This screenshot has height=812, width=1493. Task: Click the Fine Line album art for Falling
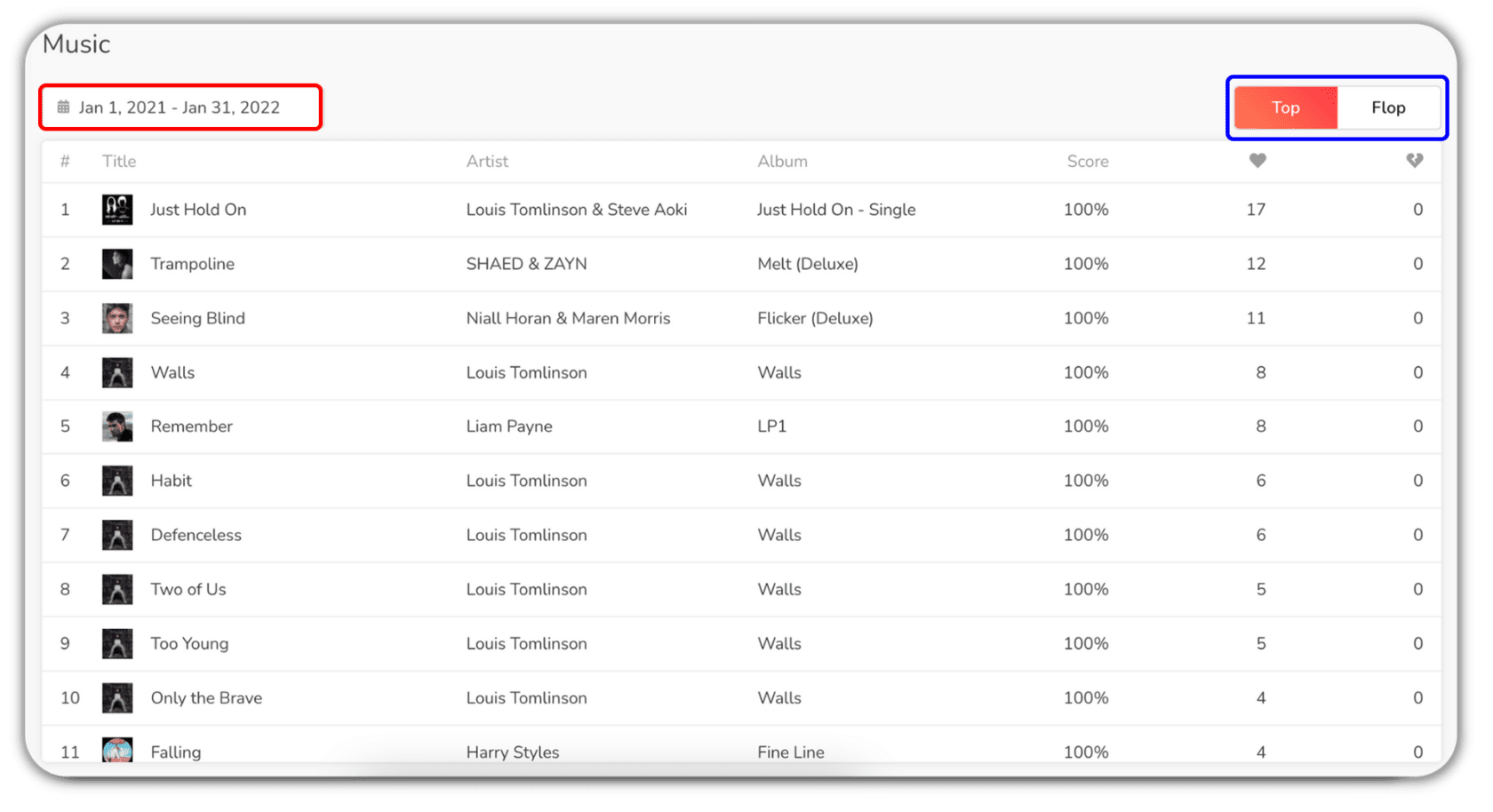(116, 751)
